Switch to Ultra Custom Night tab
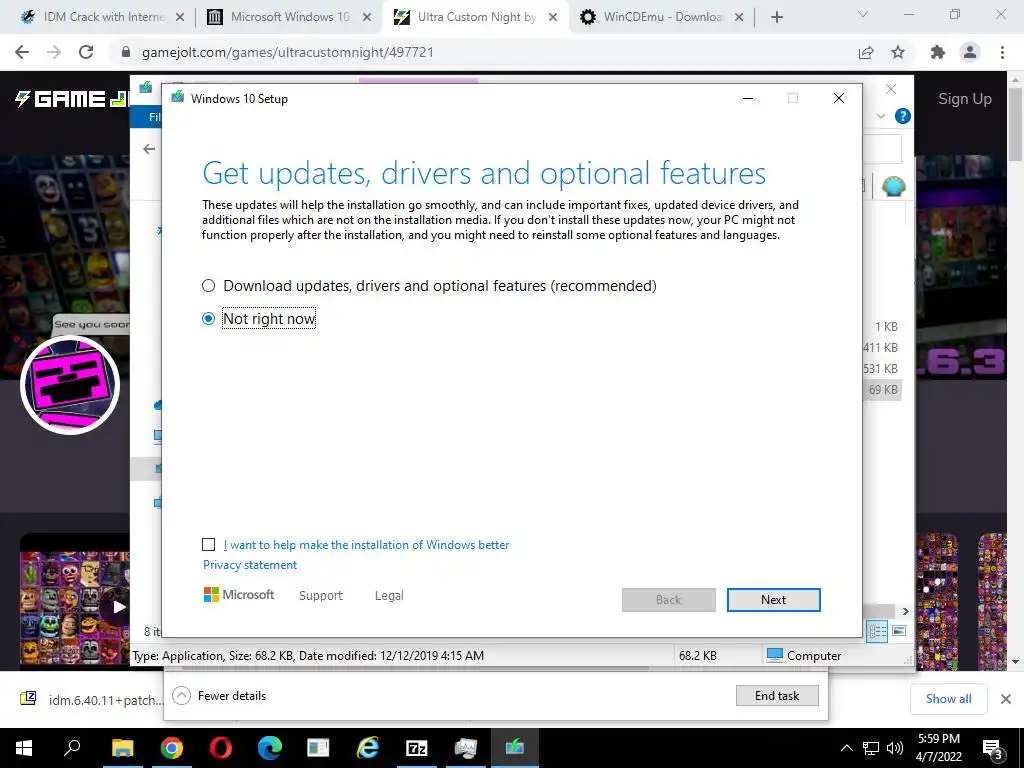This screenshot has width=1024, height=768. click(x=475, y=17)
